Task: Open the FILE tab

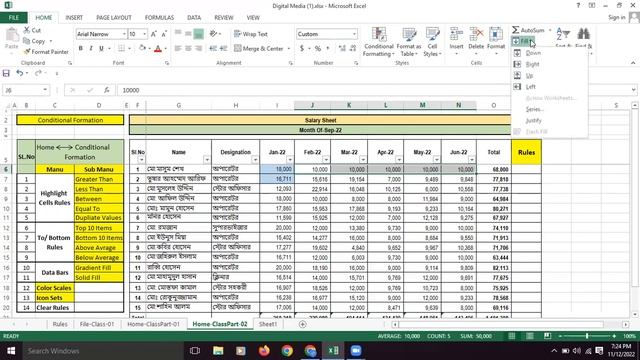Action: pos(13,18)
